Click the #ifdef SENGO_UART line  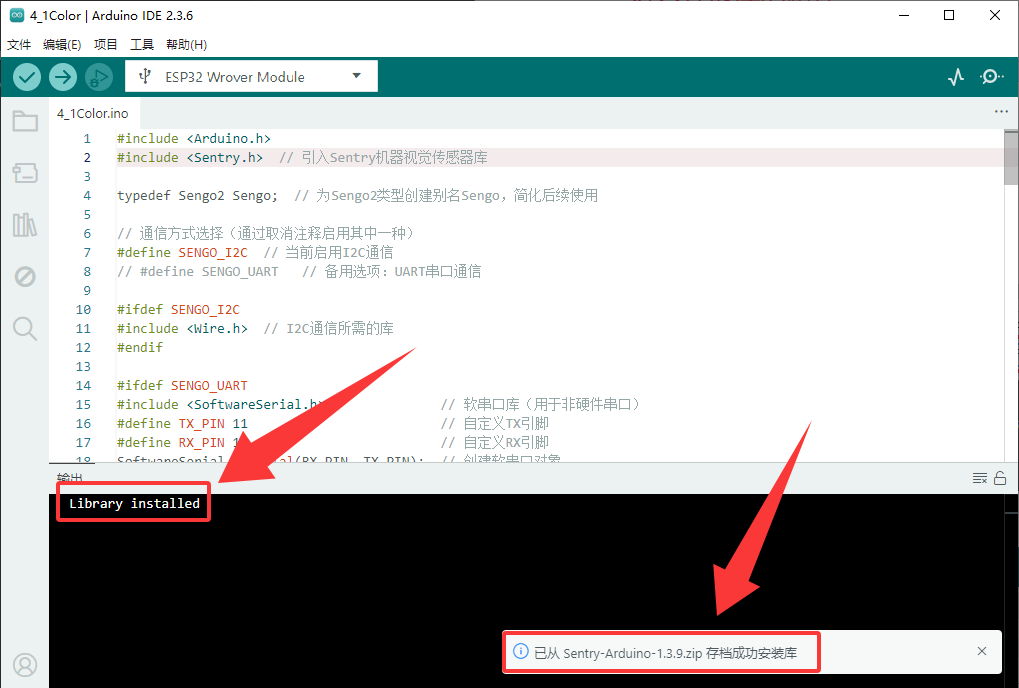182,386
